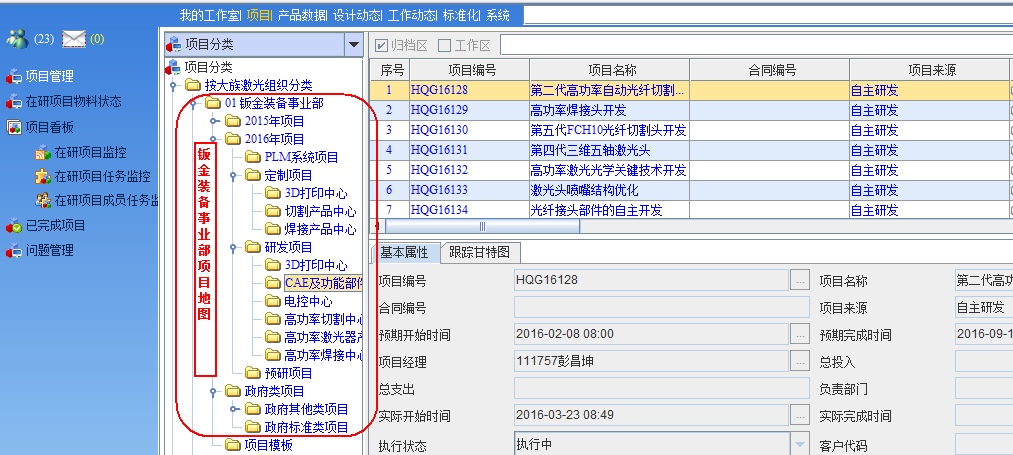
Task: Open 产品数据 menu
Action: (302, 16)
